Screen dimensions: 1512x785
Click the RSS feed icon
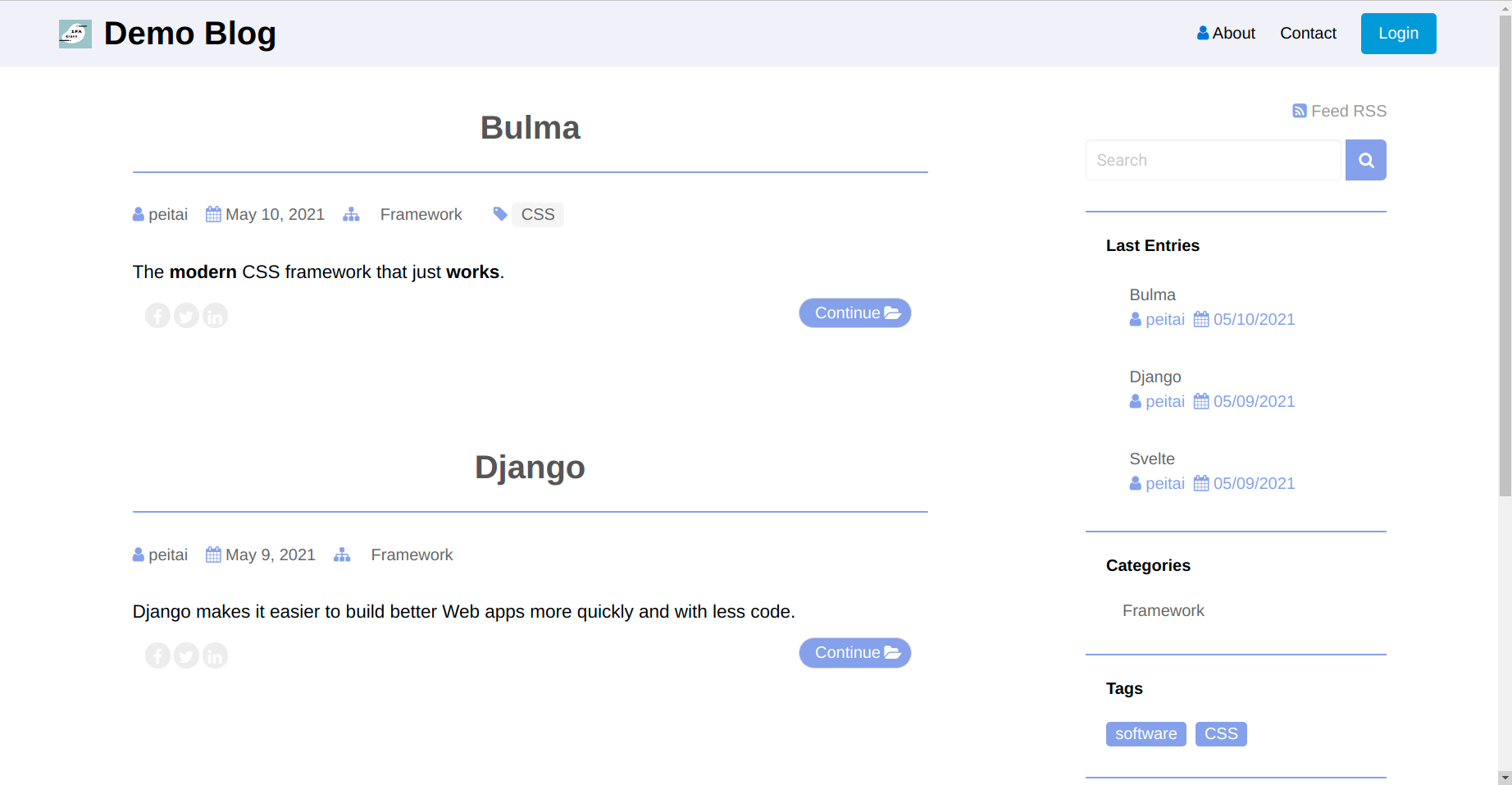(x=1300, y=111)
